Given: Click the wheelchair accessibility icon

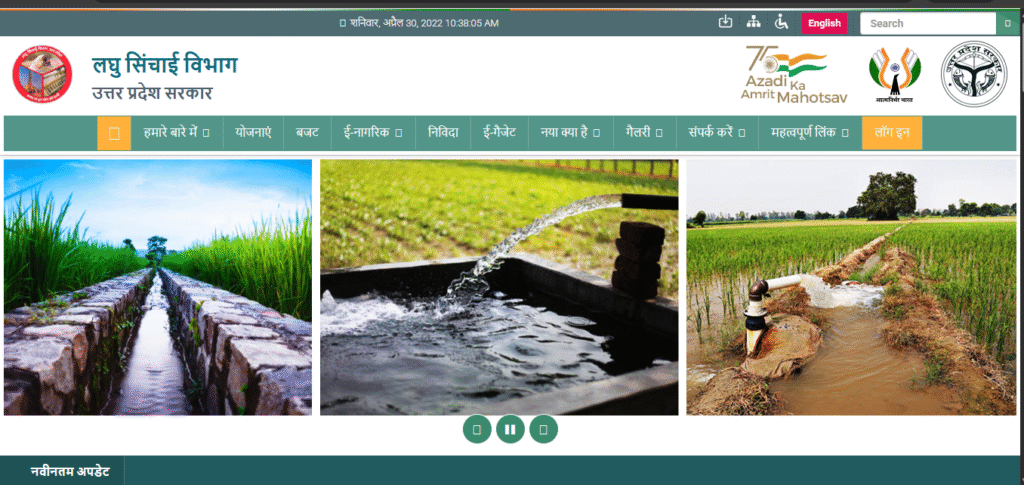Looking at the screenshot, I should click(782, 22).
